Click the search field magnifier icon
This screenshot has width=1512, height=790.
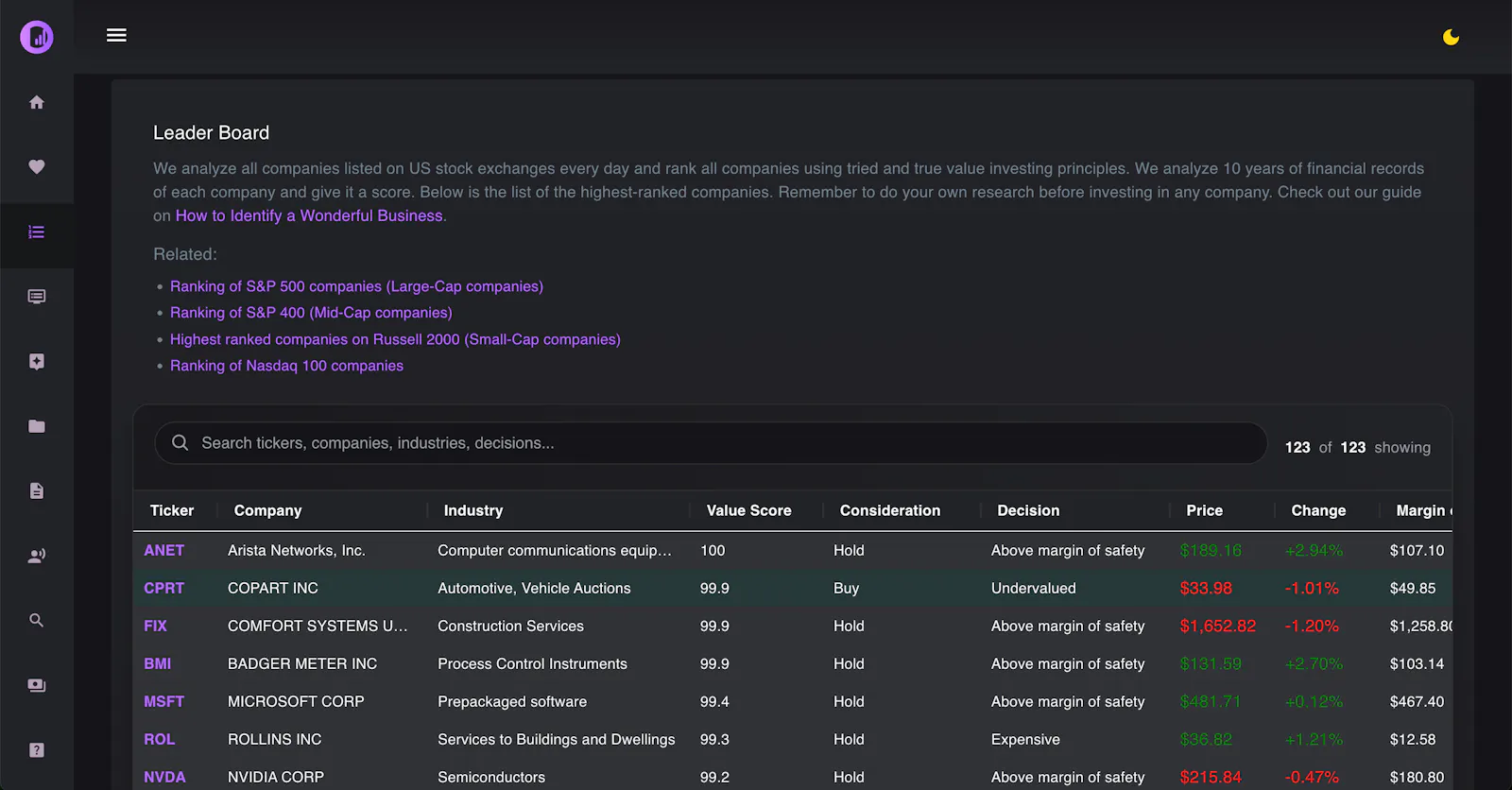point(180,442)
